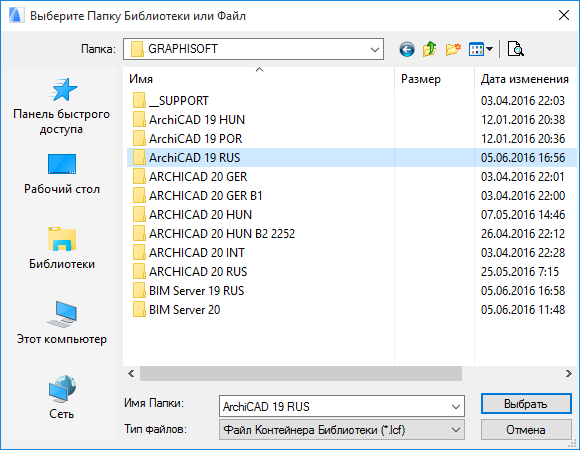Image resolution: width=580 pixels, height=450 pixels.
Task: Open Quick access panel shortcut
Action: pyautogui.click(x=62, y=106)
